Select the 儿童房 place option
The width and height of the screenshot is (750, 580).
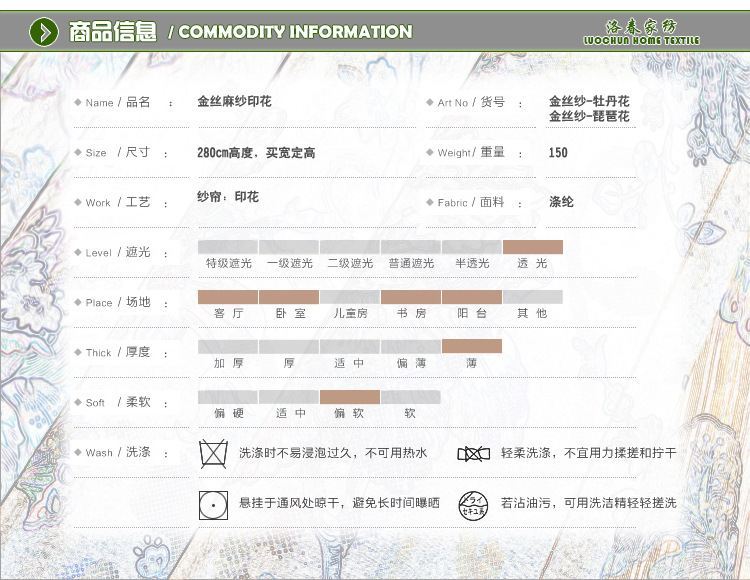[x=350, y=297]
